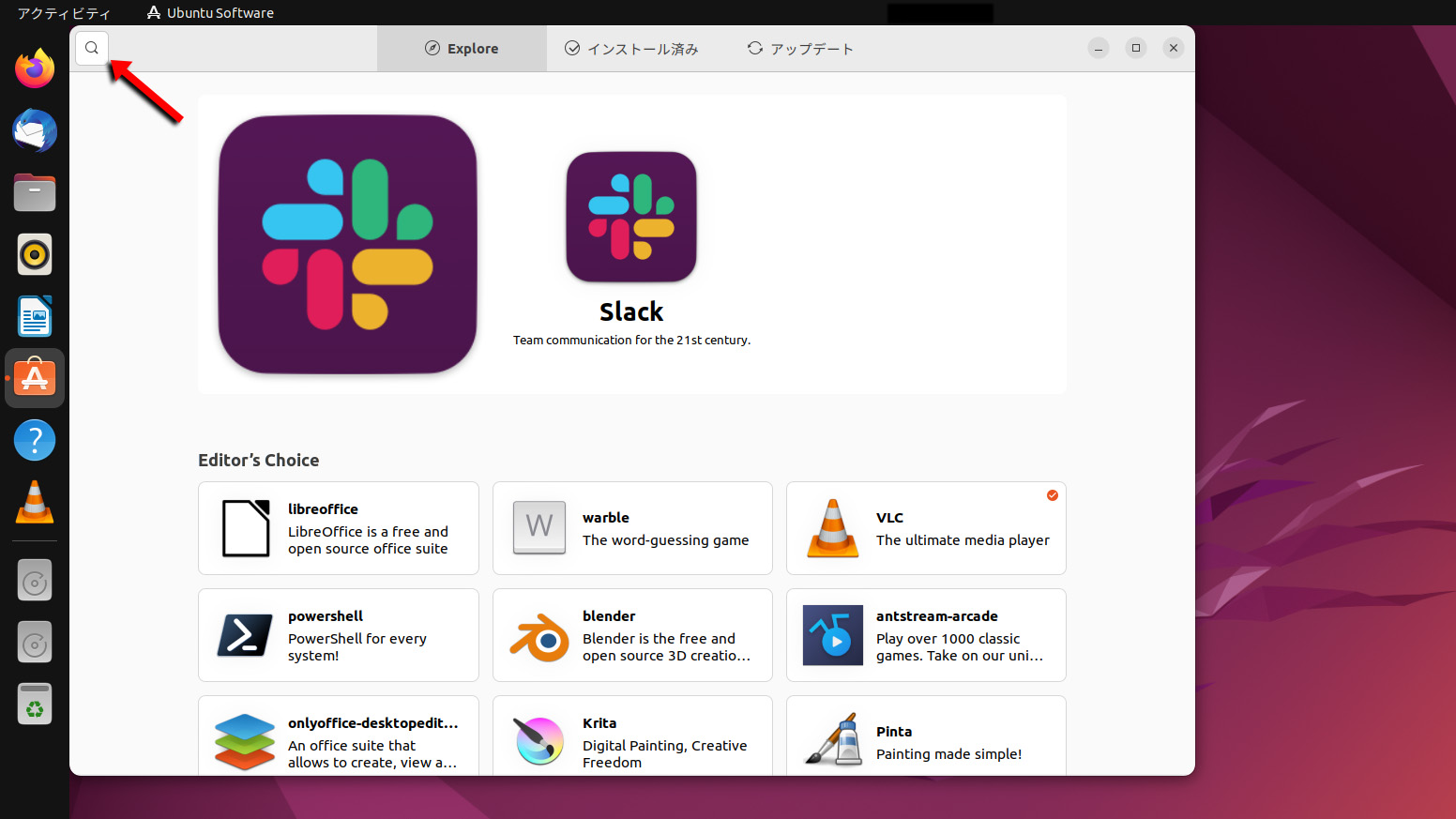Click "Team communication for the 21st century."
The height and width of the screenshot is (819, 1456).
(x=631, y=340)
